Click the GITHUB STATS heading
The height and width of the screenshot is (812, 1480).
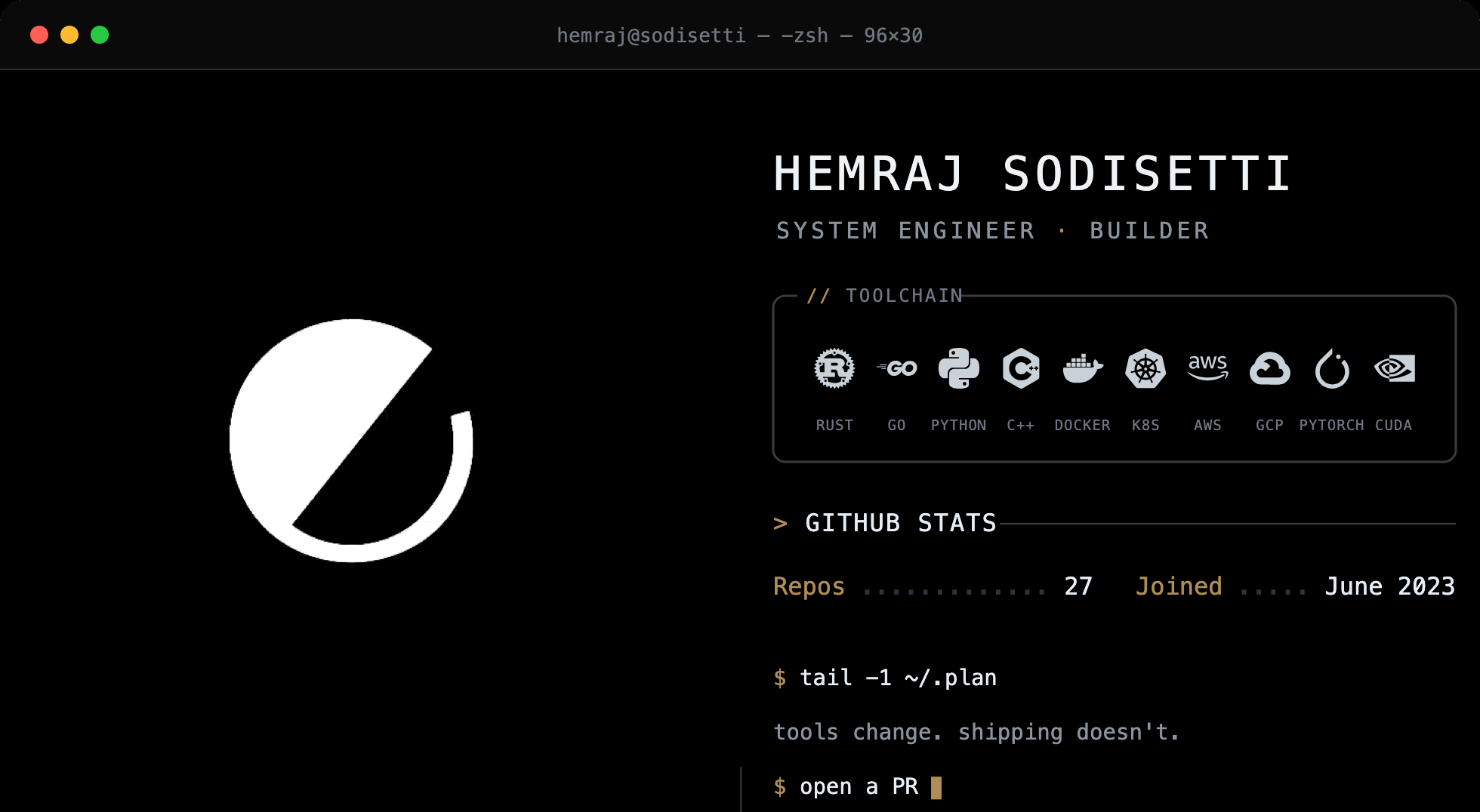pyautogui.click(x=901, y=522)
